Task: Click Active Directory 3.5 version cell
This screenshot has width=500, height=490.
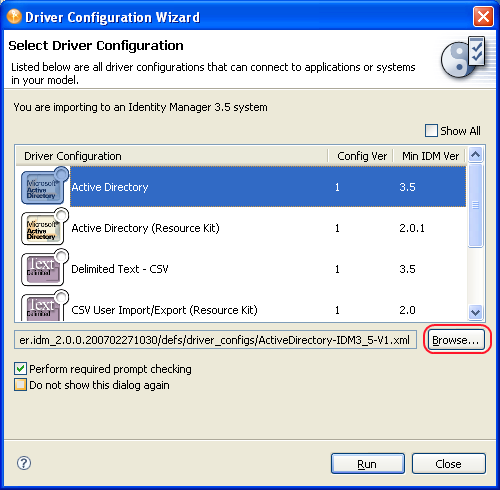Action: point(407,187)
